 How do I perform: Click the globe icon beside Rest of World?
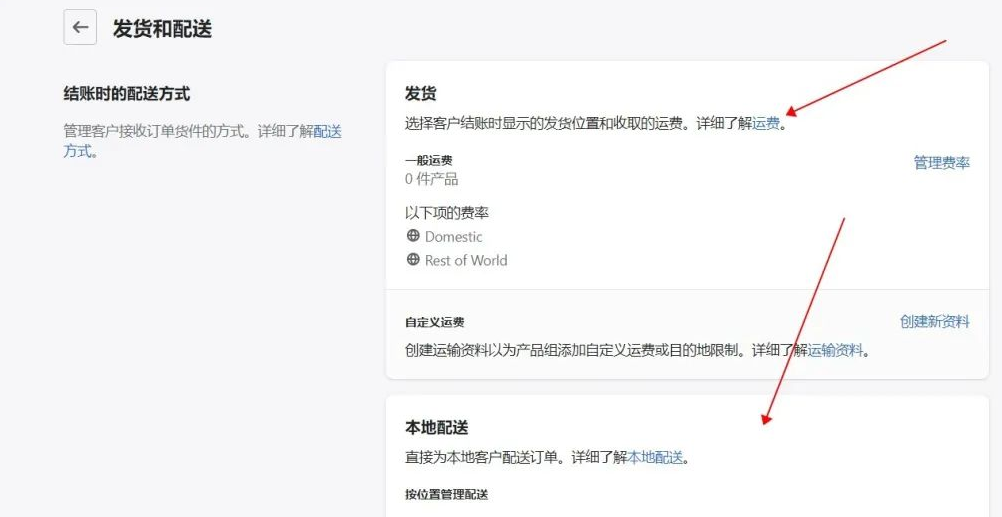click(x=413, y=260)
